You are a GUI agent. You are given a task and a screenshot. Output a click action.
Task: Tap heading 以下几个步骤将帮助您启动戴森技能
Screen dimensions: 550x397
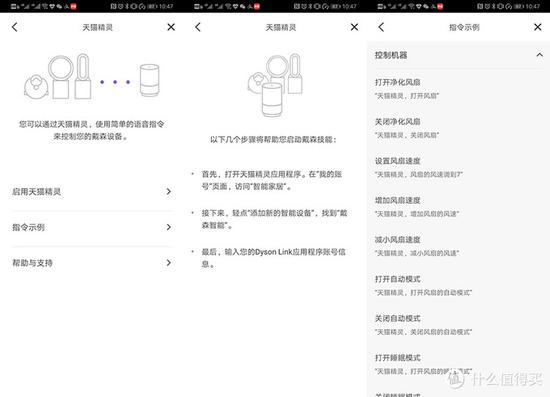point(274,140)
